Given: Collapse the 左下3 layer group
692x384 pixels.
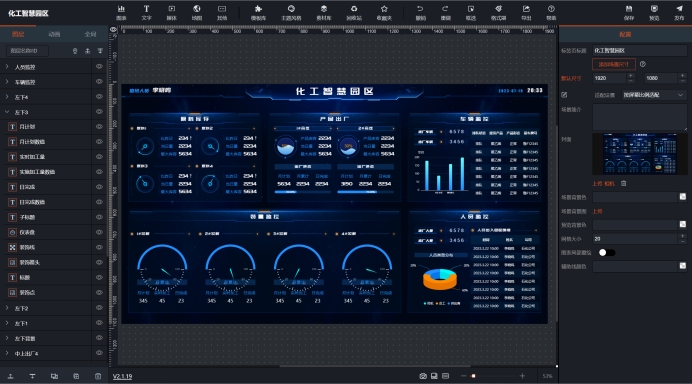Looking at the screenshot, I should pyautogui.click(x=7, y=112).
